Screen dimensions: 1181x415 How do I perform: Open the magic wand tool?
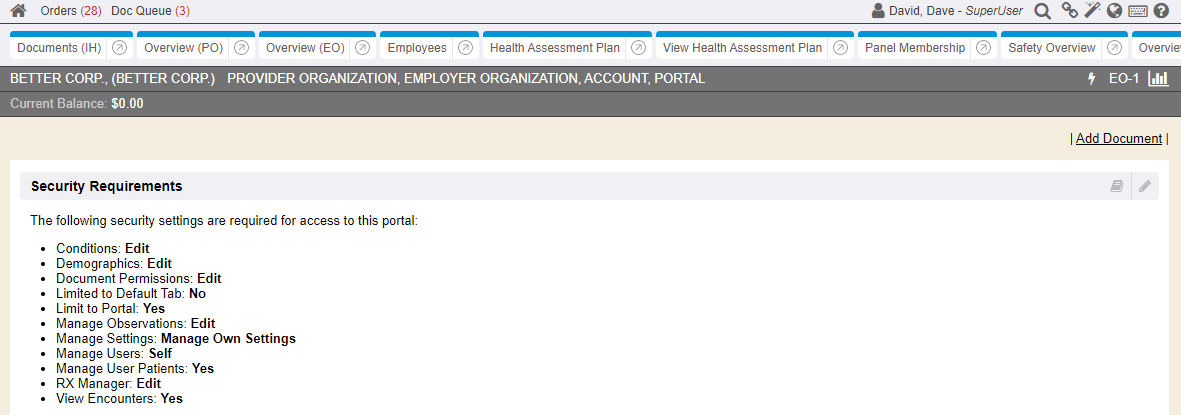point(1092,11)
